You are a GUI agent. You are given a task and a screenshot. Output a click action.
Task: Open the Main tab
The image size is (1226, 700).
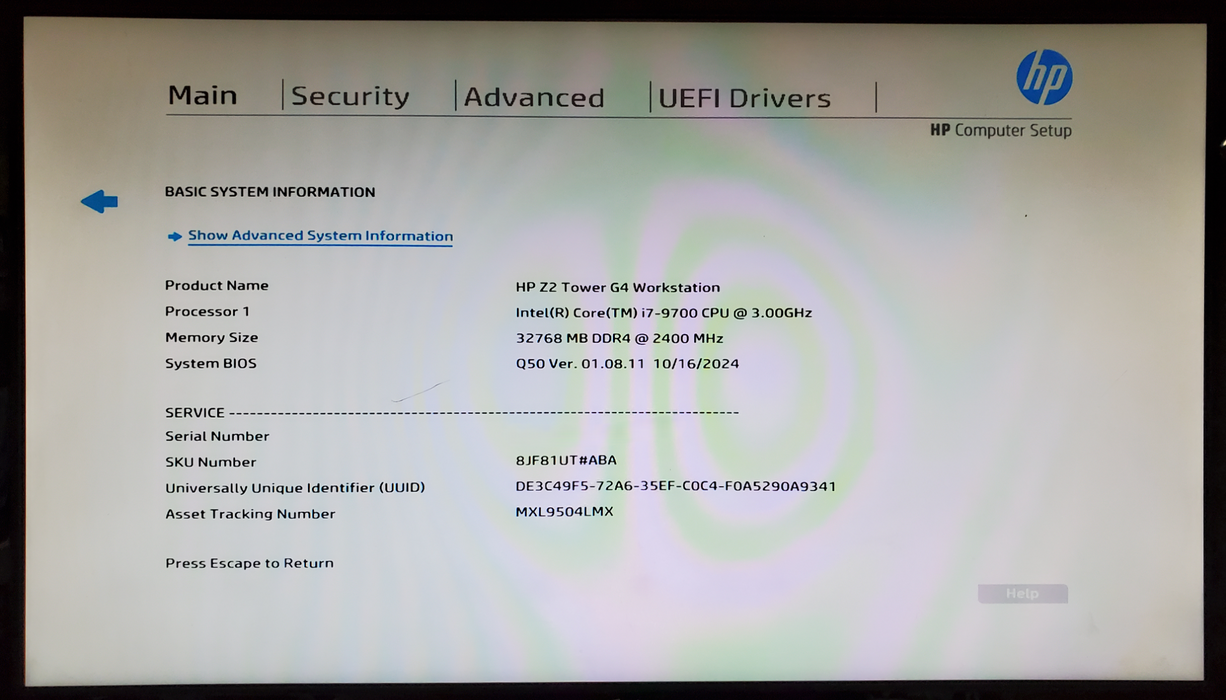(203, 95)
